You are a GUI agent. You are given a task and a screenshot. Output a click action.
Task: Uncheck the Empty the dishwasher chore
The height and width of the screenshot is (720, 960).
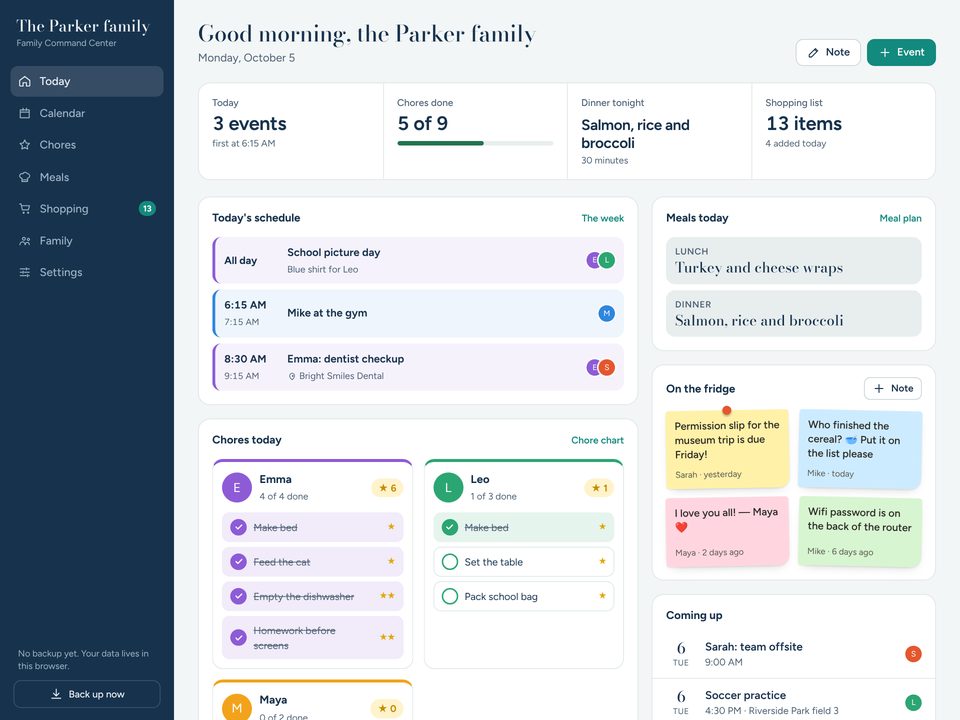(x=239, y=596)
